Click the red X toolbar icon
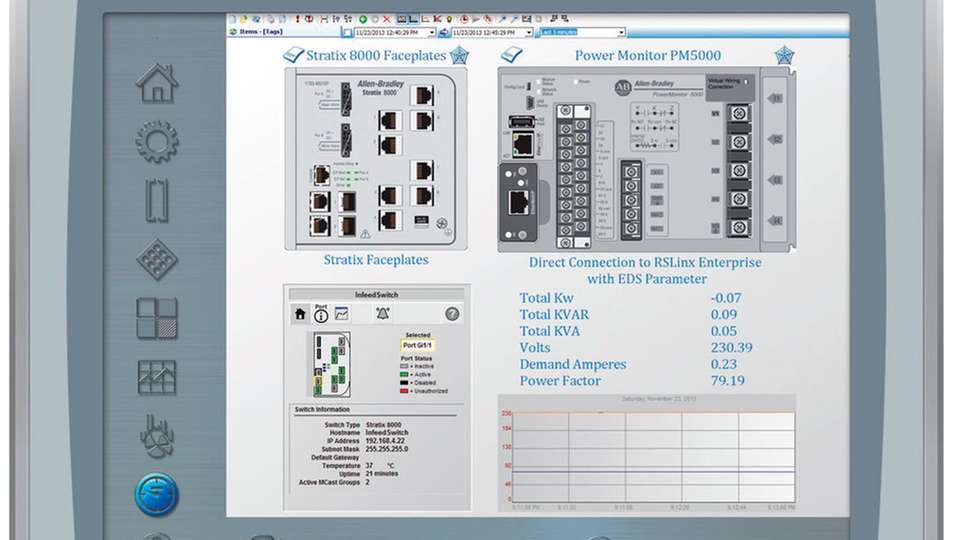 387,19
